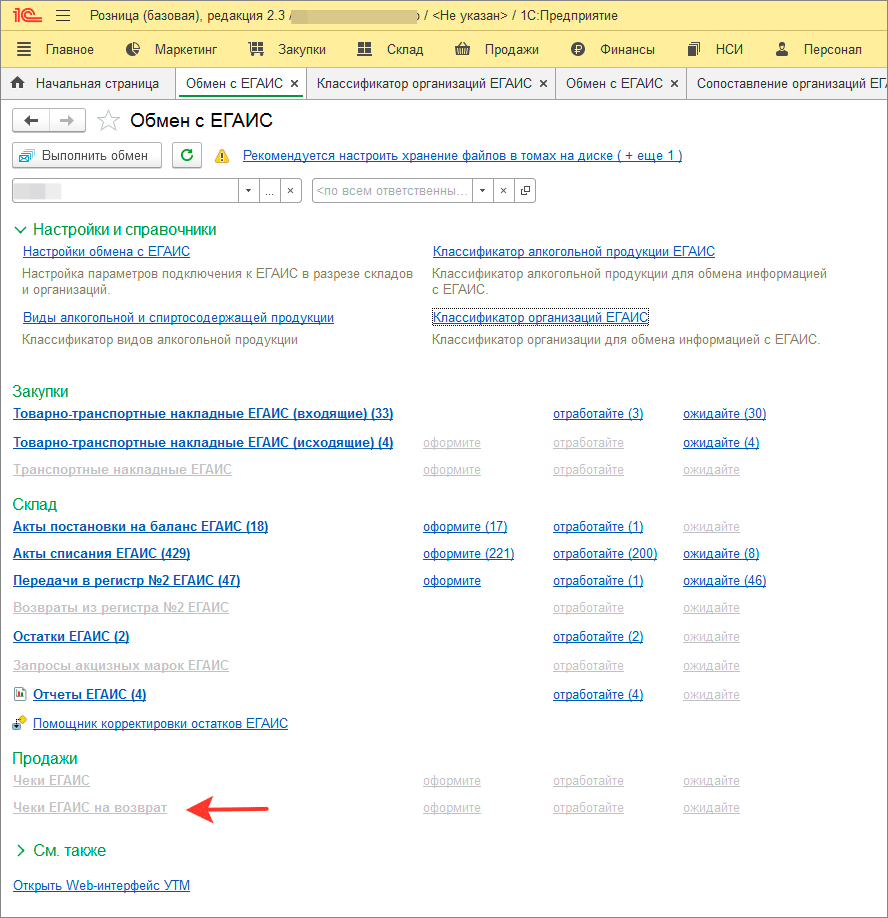
Task: Open Запросы акцизных марок ЕГАИС
Action: [x=121, y=666]
